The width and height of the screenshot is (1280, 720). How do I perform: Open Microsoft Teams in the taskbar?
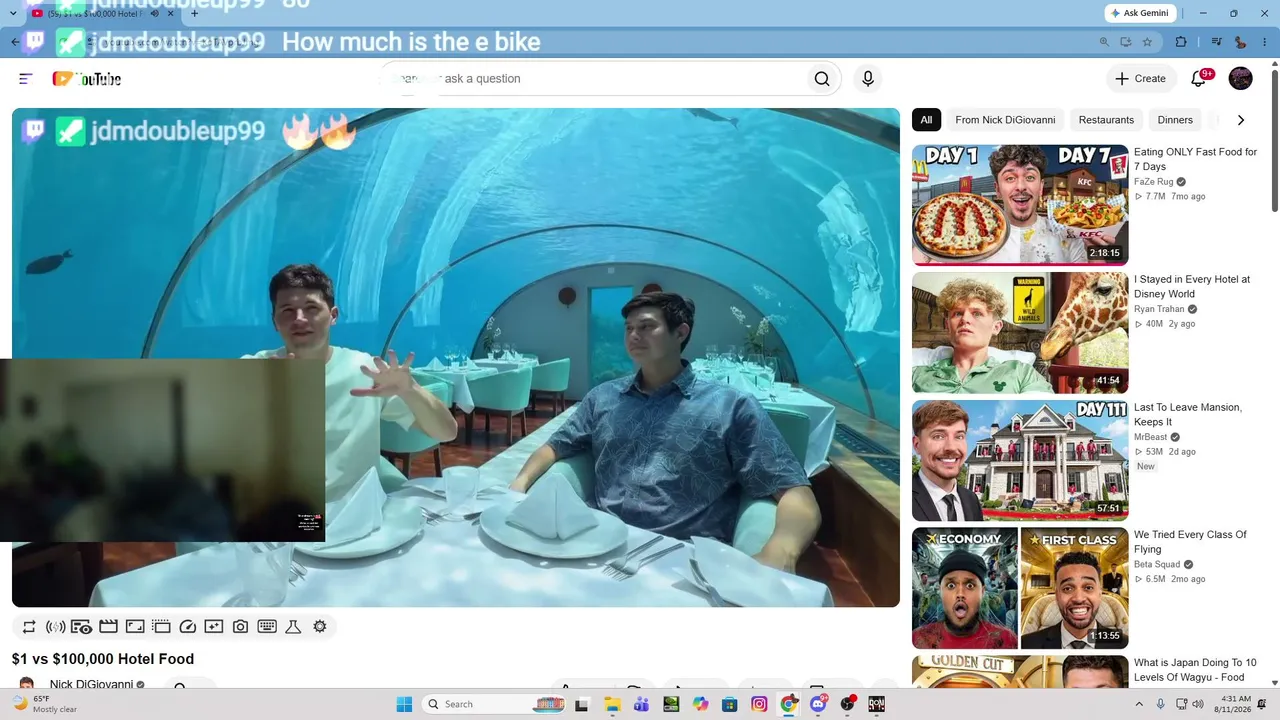coord(641,704)
